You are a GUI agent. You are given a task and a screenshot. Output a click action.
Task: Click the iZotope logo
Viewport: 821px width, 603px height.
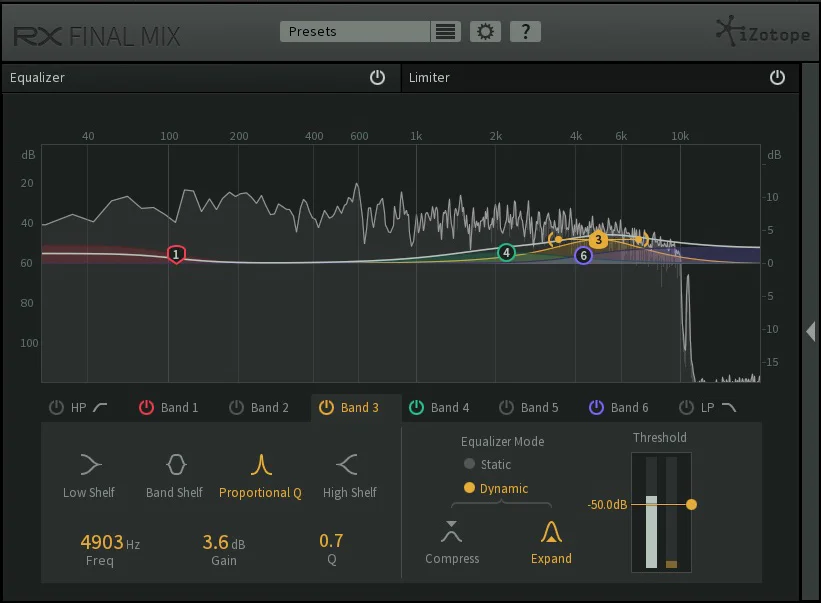click(x=763, y=32)
